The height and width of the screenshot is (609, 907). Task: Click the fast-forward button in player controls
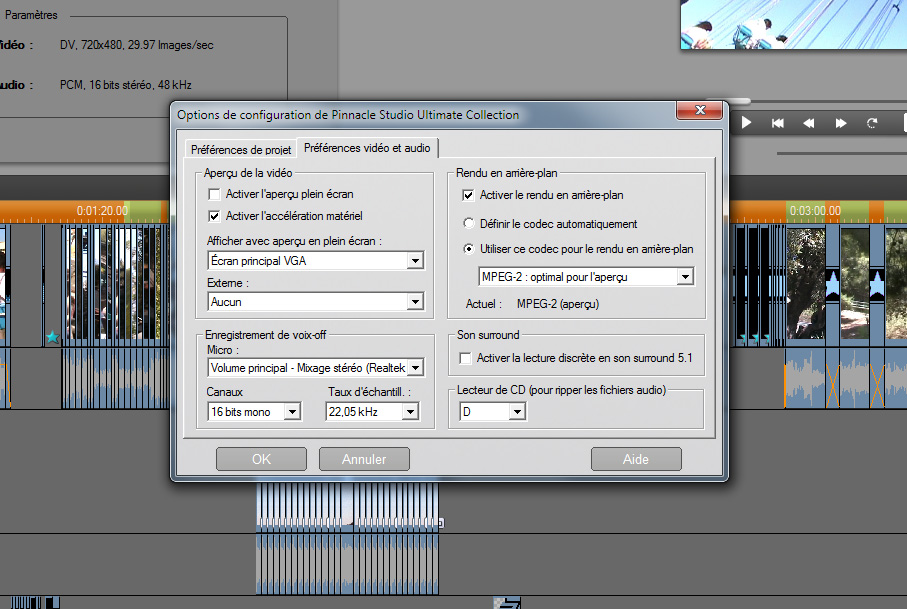(x=840, y=123)
